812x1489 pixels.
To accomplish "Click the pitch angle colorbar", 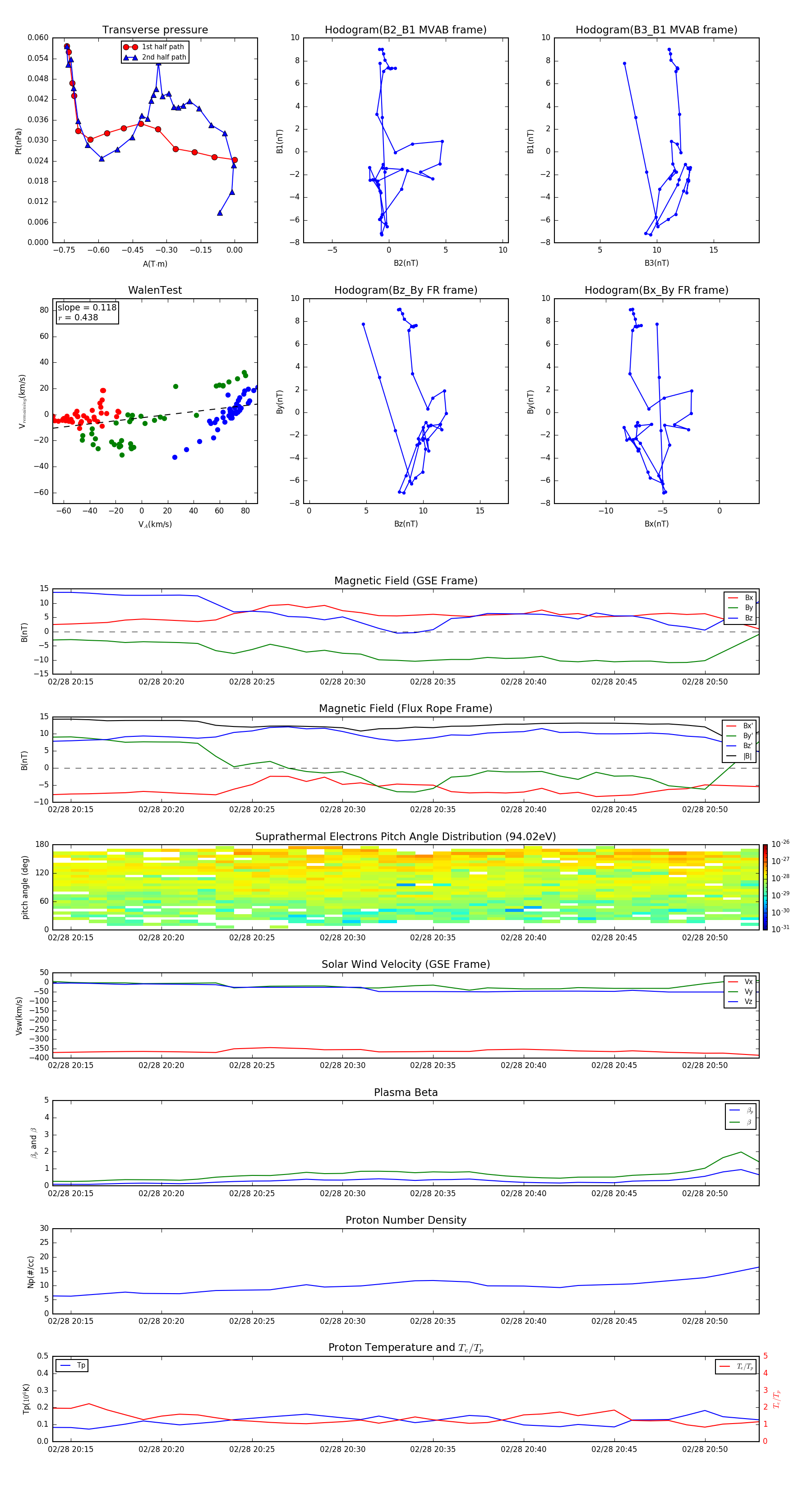I will tap(765, 887).
